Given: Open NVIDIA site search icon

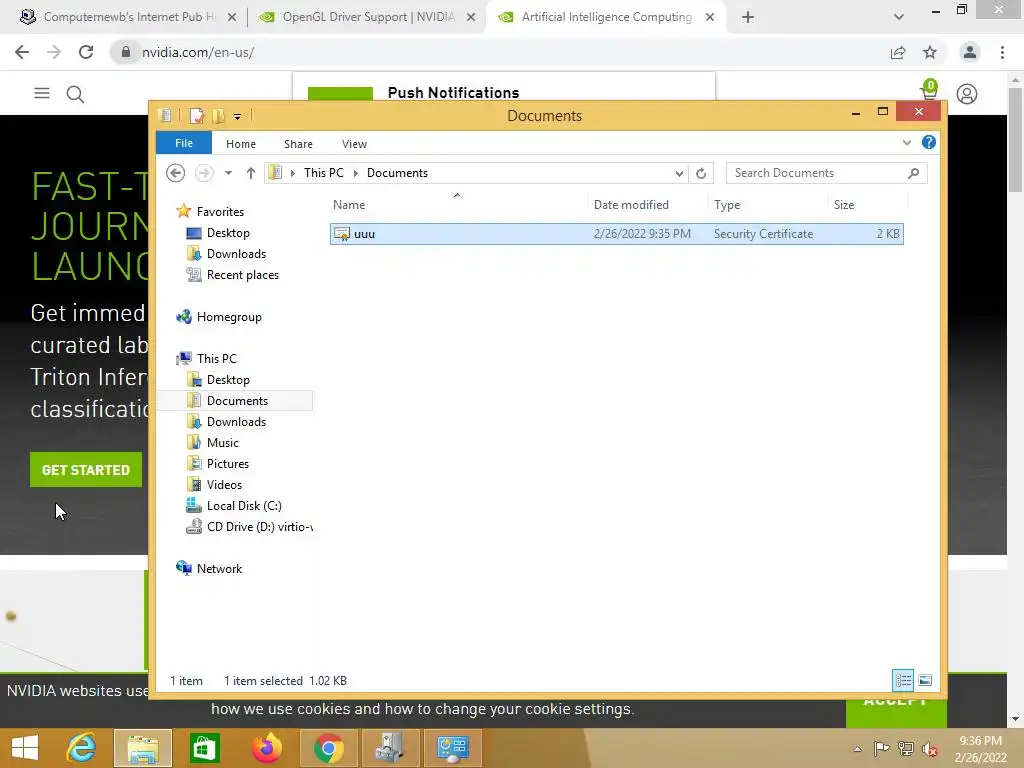Looking at the screenshot, I should [75, 95].
